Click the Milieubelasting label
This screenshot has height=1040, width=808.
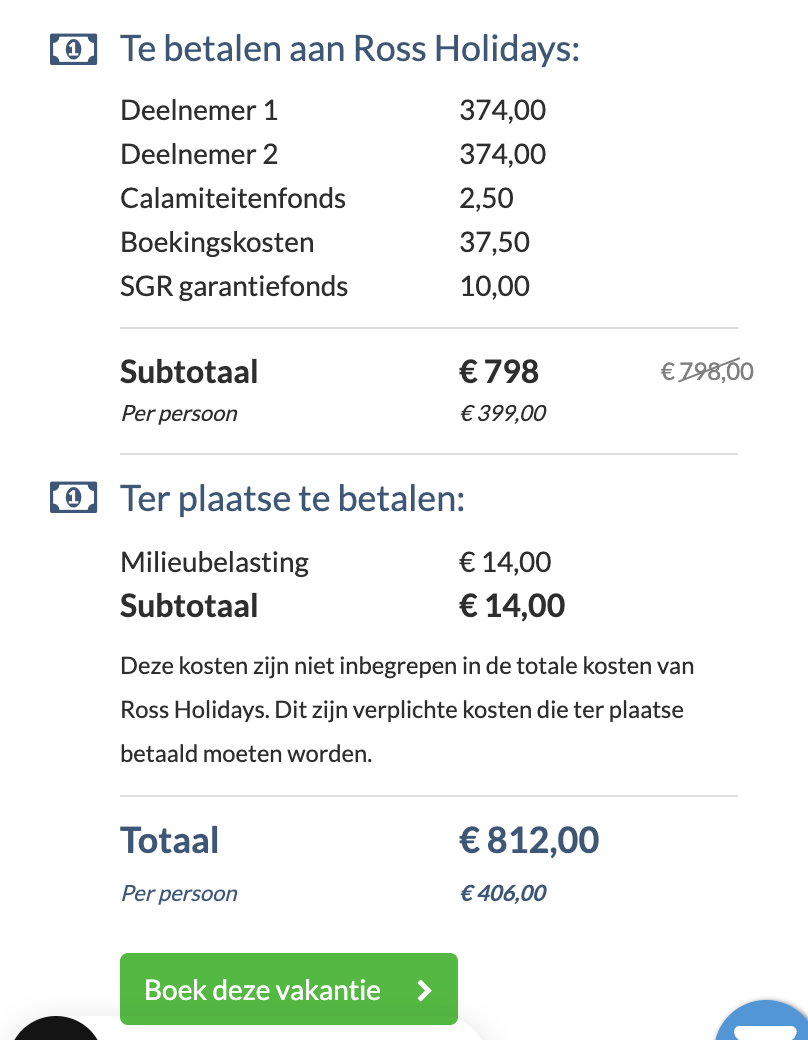point(214,562)
